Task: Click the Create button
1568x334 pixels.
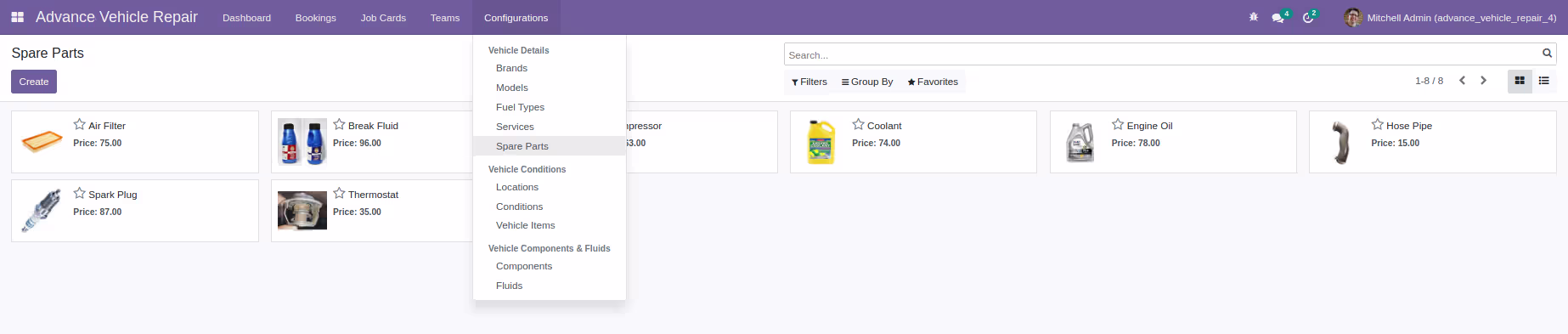Action: tap(34, 82)
